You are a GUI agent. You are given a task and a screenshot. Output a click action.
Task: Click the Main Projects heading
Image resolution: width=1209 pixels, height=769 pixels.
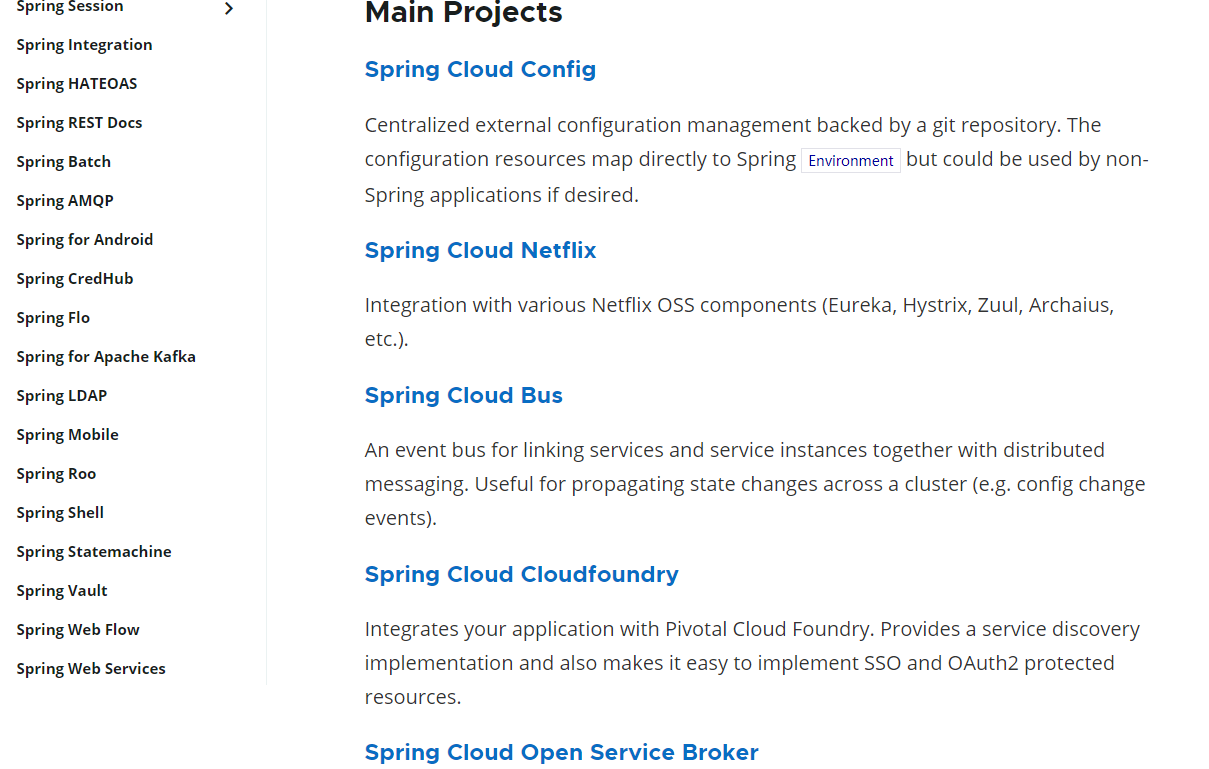464,14
